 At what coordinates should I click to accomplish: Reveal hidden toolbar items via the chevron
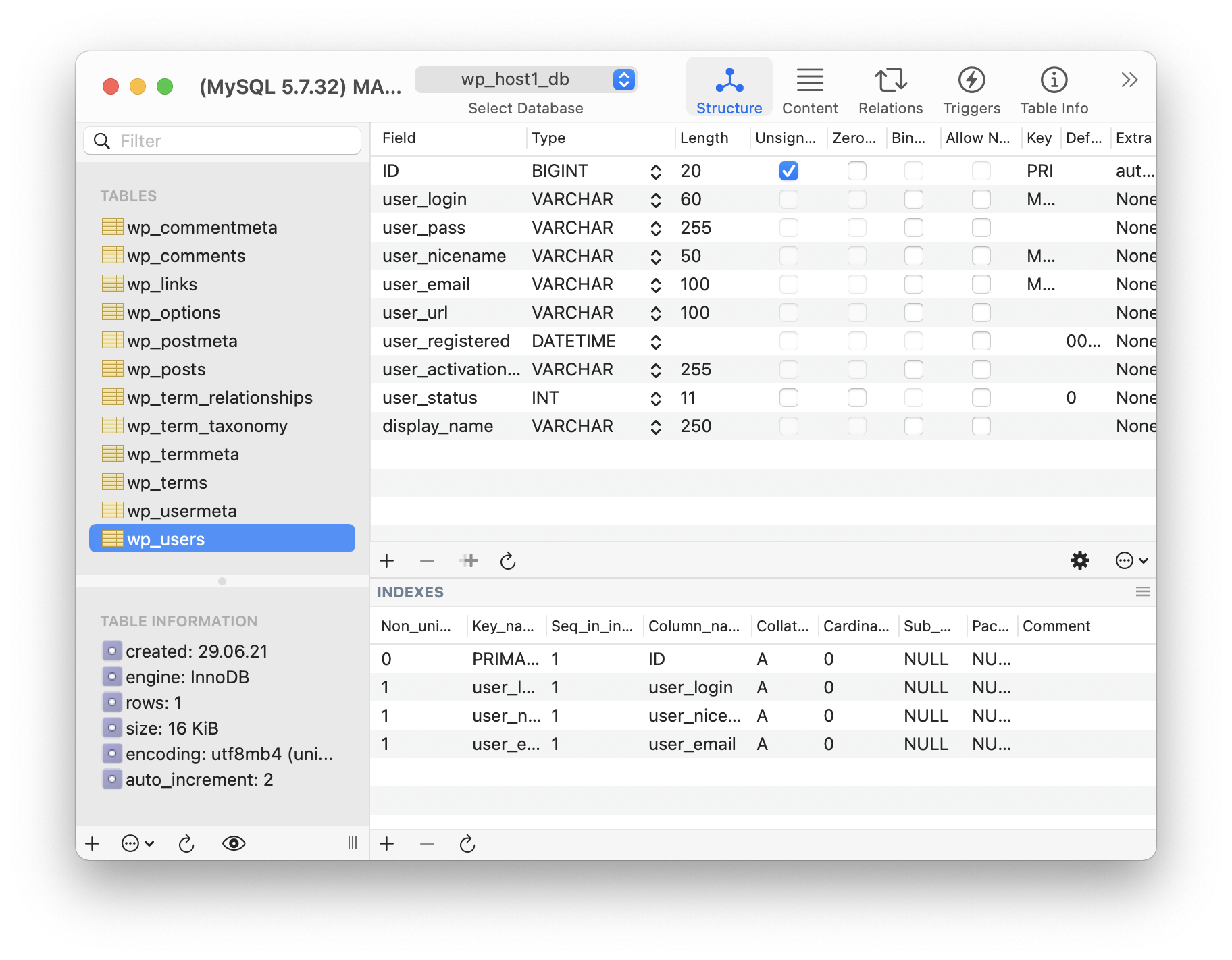[x=1128, y=79]
